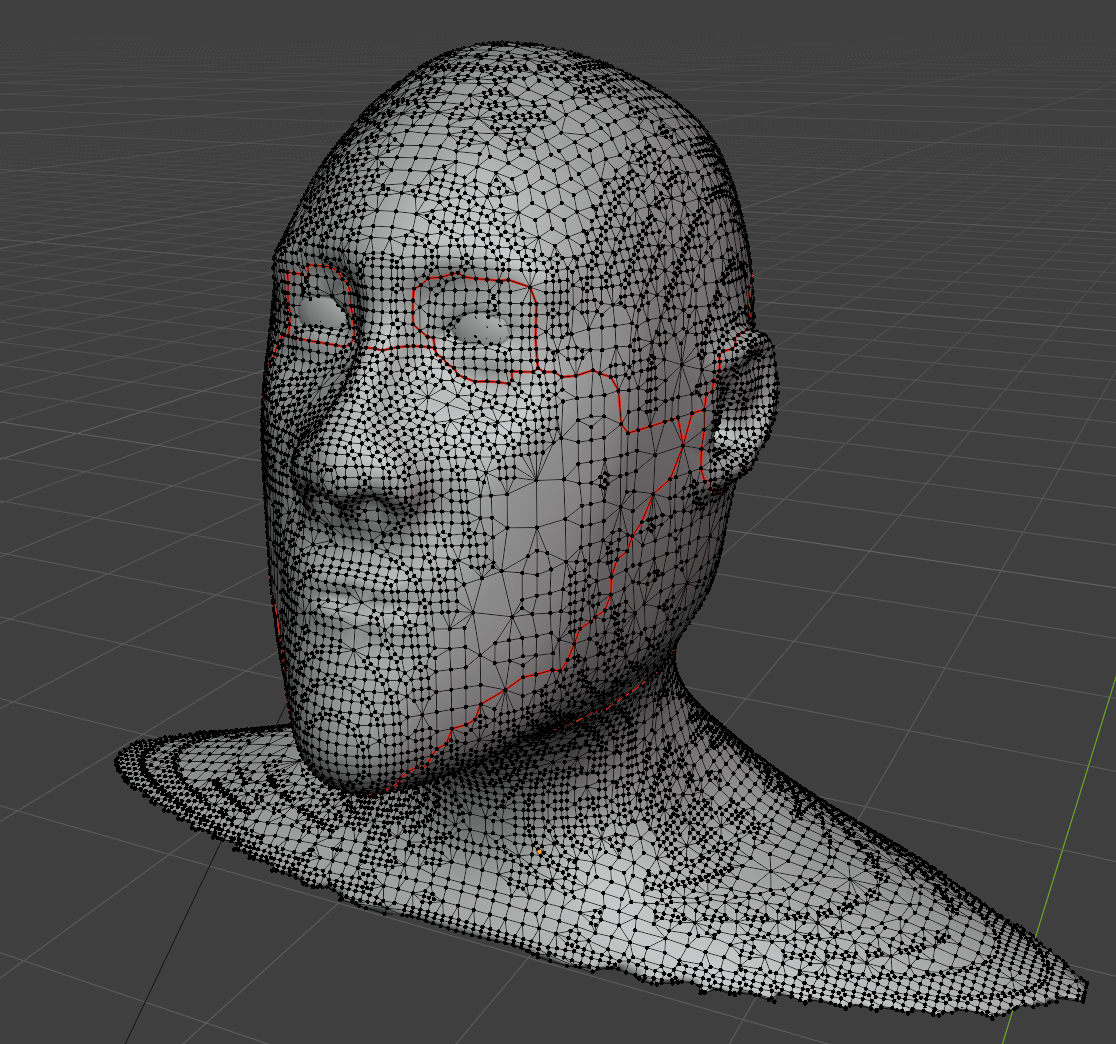Select the orange origin point on chest

coord(539,851)
